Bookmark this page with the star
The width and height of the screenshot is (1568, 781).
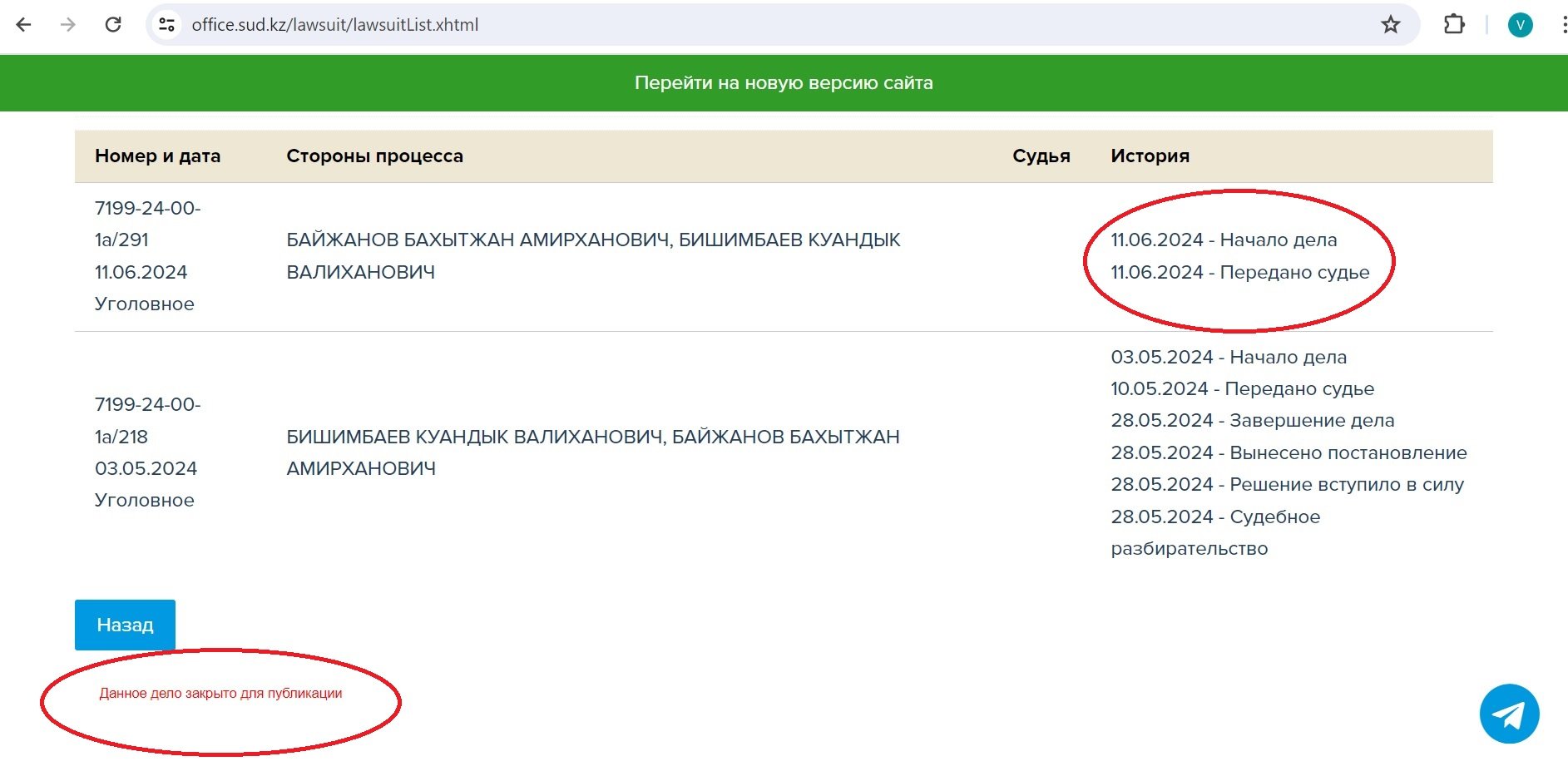(1390, 25)
